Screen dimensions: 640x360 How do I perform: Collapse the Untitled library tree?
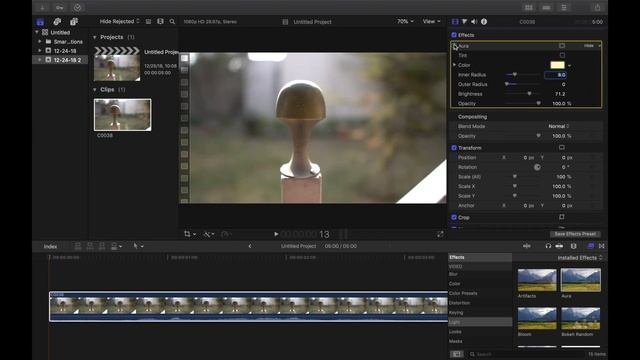pyautogui.click(x=37, y=32)
